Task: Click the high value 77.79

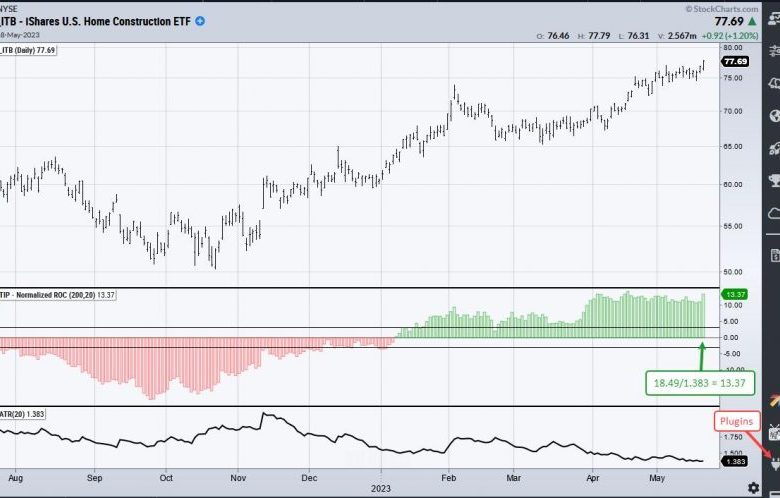Action: (x=599, y=36)
